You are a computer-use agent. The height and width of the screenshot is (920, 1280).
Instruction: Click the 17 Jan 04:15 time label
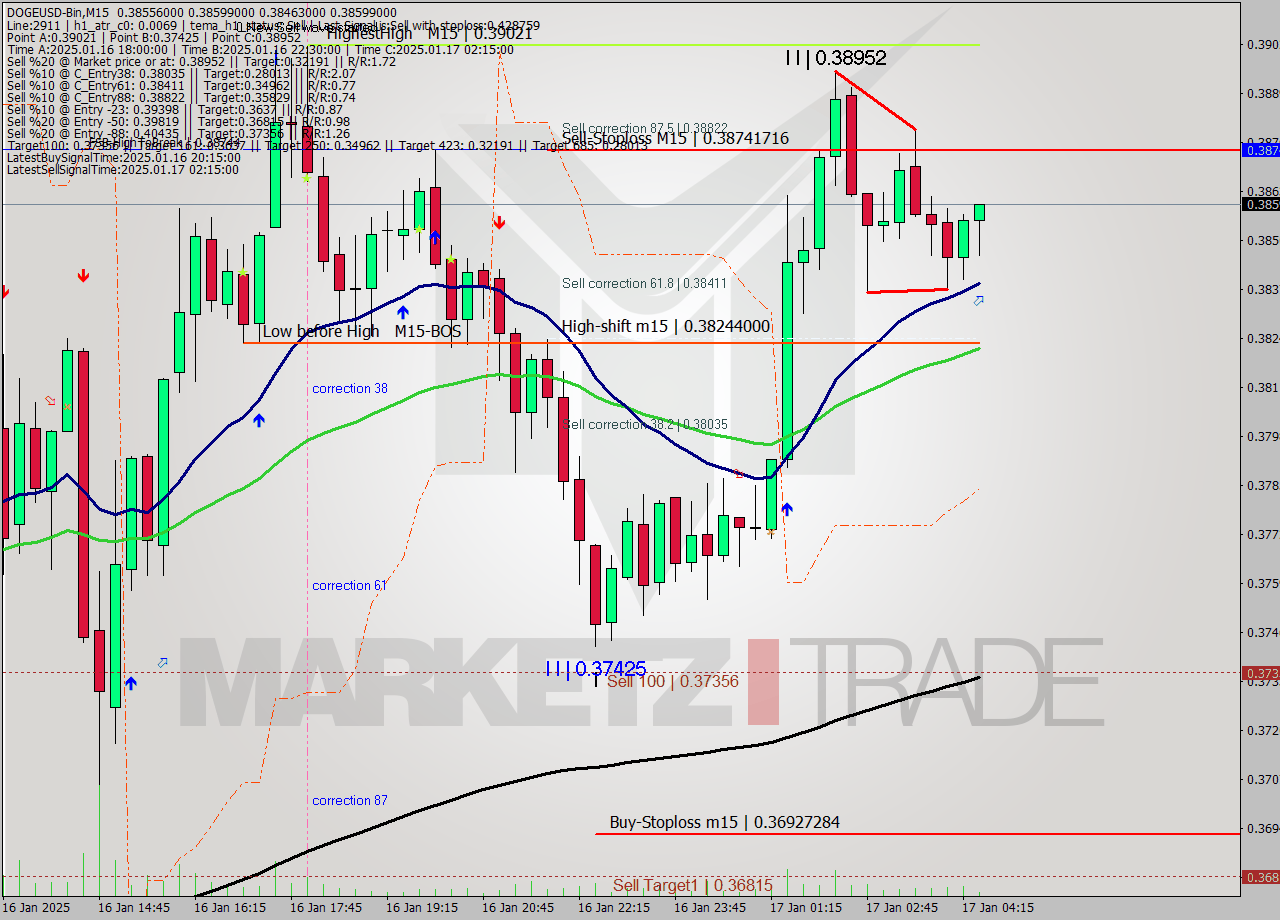pyautogui.click(x=998, y=908)
